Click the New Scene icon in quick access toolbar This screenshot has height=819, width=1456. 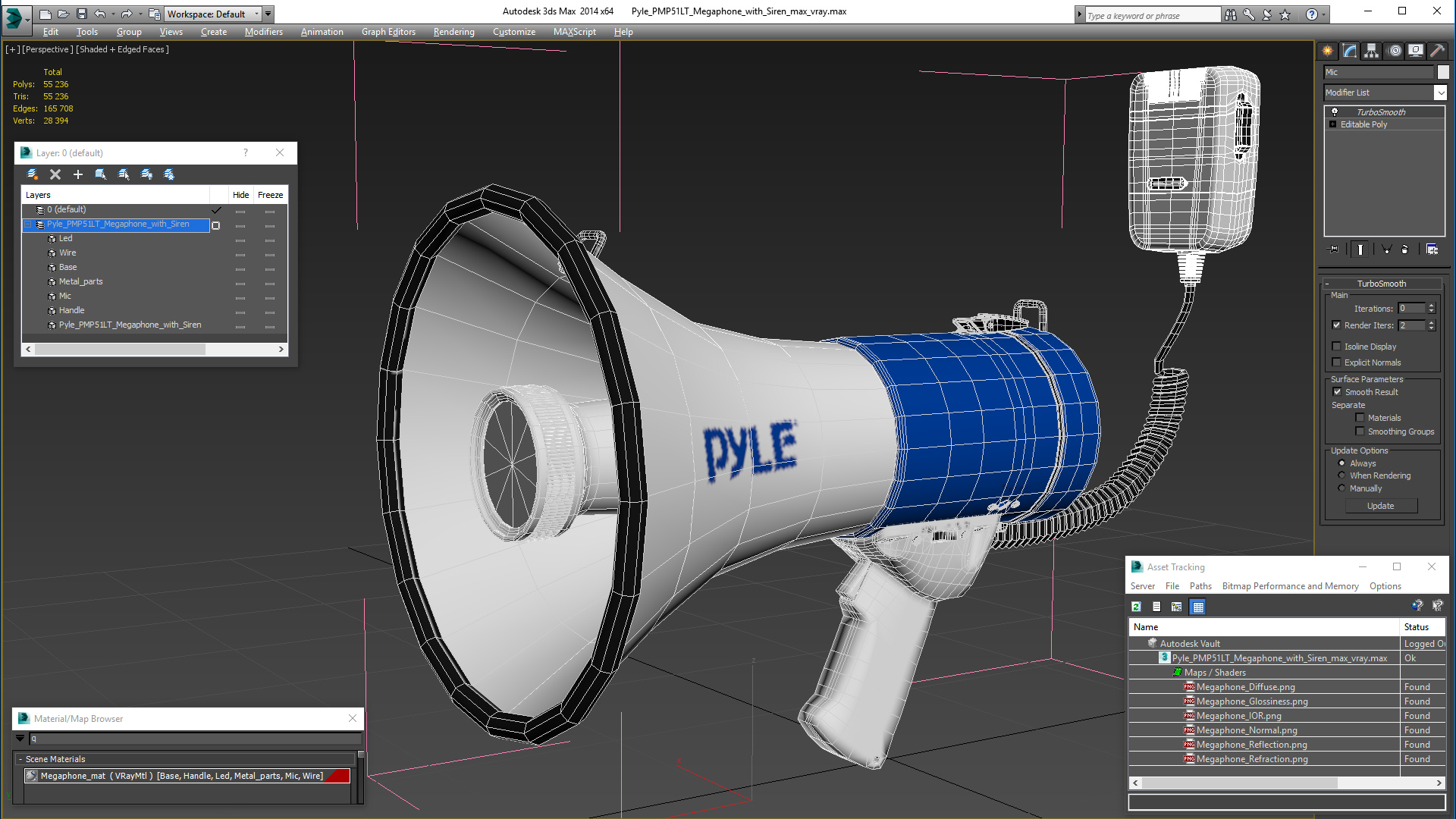click(x=45, y=14)
